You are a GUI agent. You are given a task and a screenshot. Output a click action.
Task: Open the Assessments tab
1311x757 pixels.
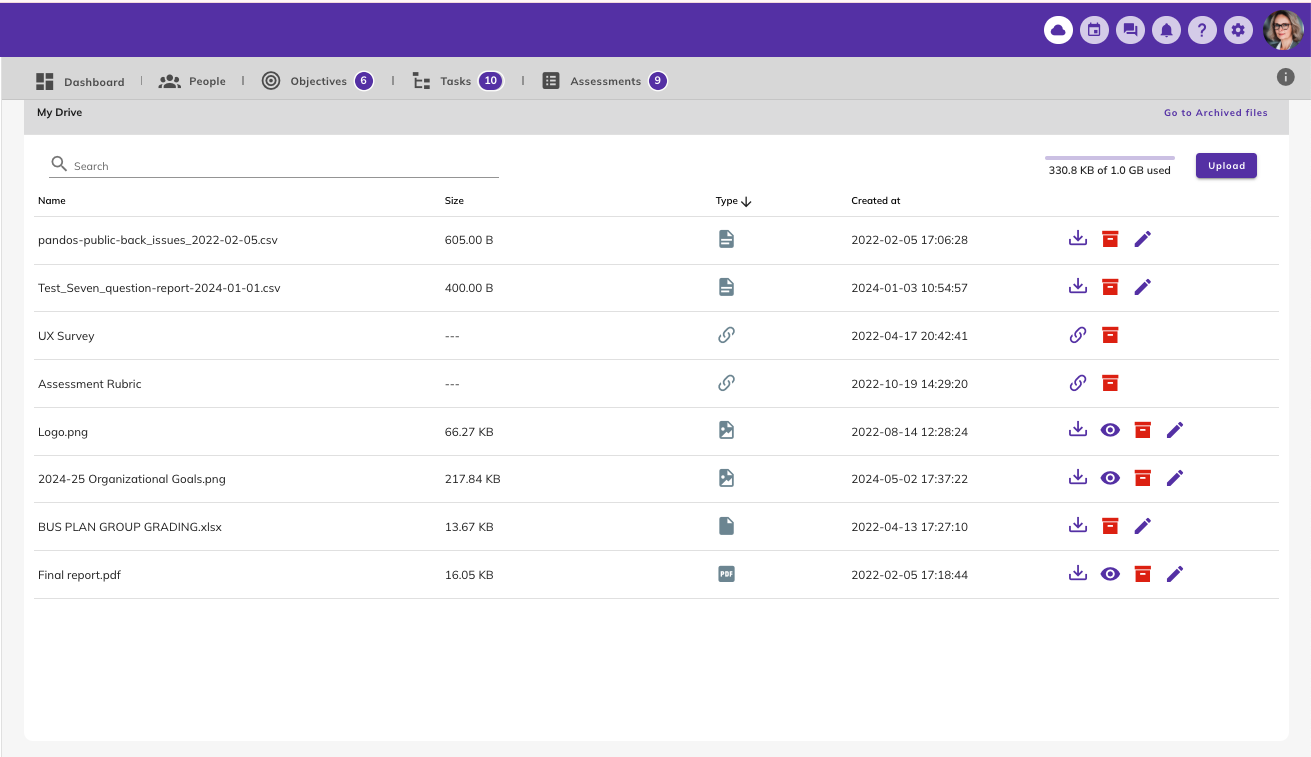pos(604,81)
